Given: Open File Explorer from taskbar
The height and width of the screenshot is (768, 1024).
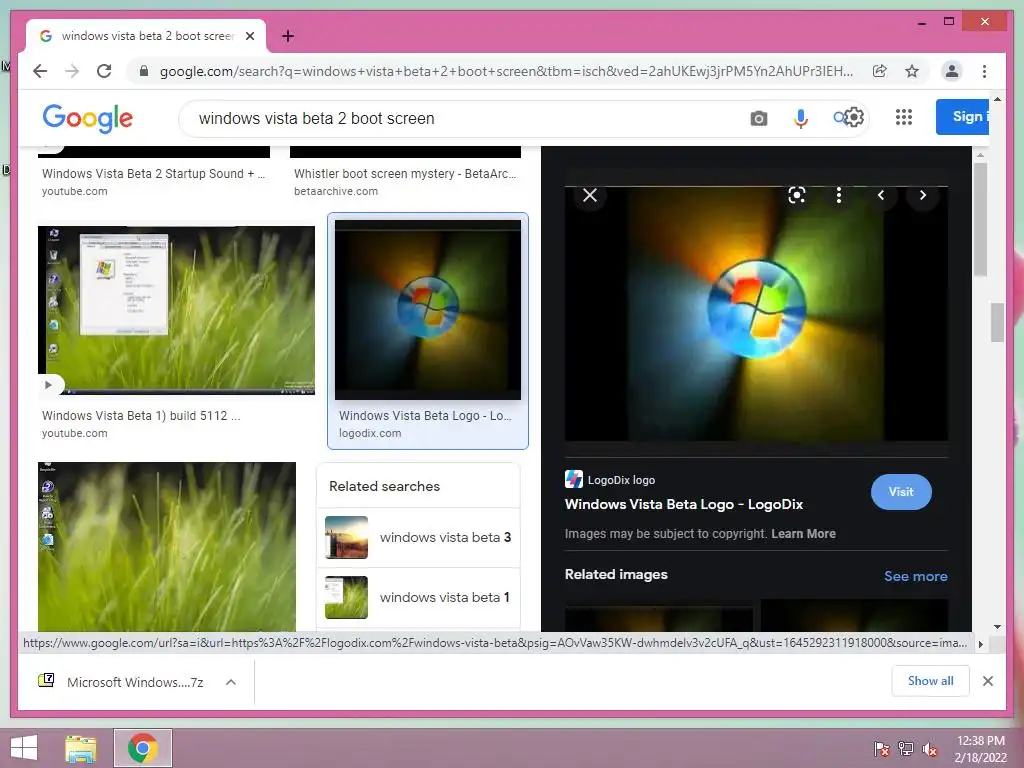Looking at the screenshot, I should (x=81, y=748).
